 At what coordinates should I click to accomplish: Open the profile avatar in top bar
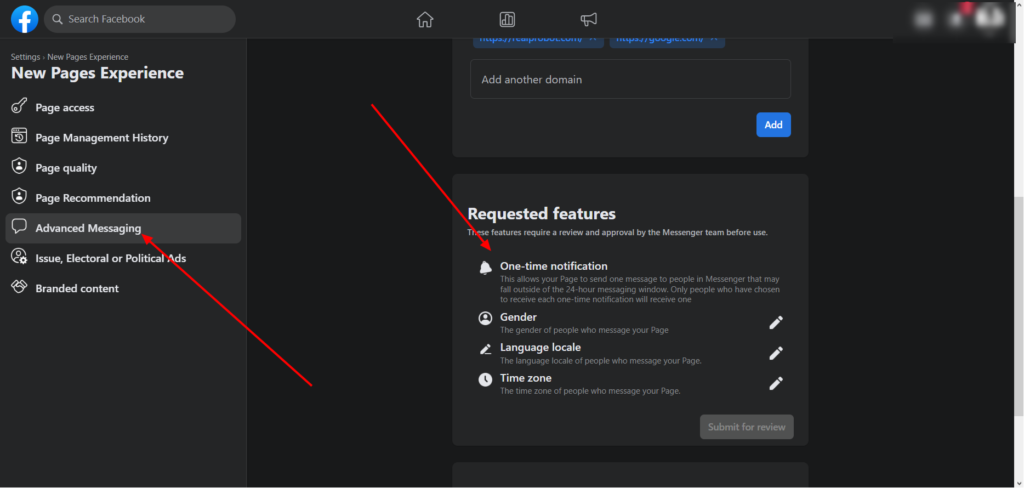pos(989,19)
